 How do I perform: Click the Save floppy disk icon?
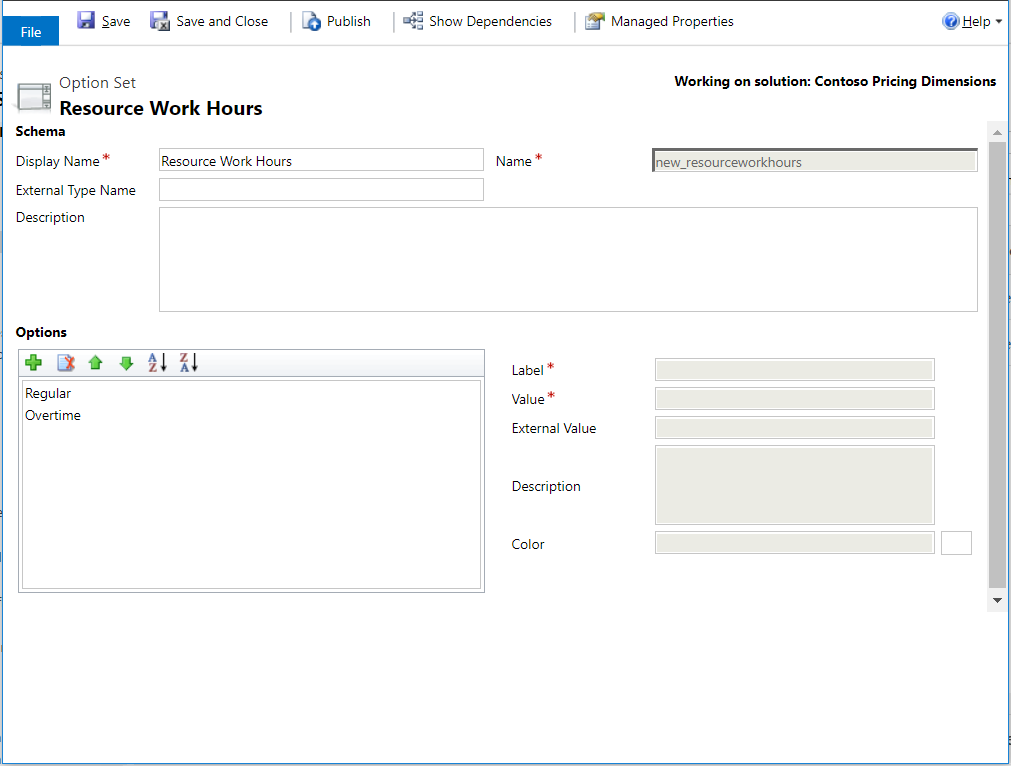(x=86, y=21)
